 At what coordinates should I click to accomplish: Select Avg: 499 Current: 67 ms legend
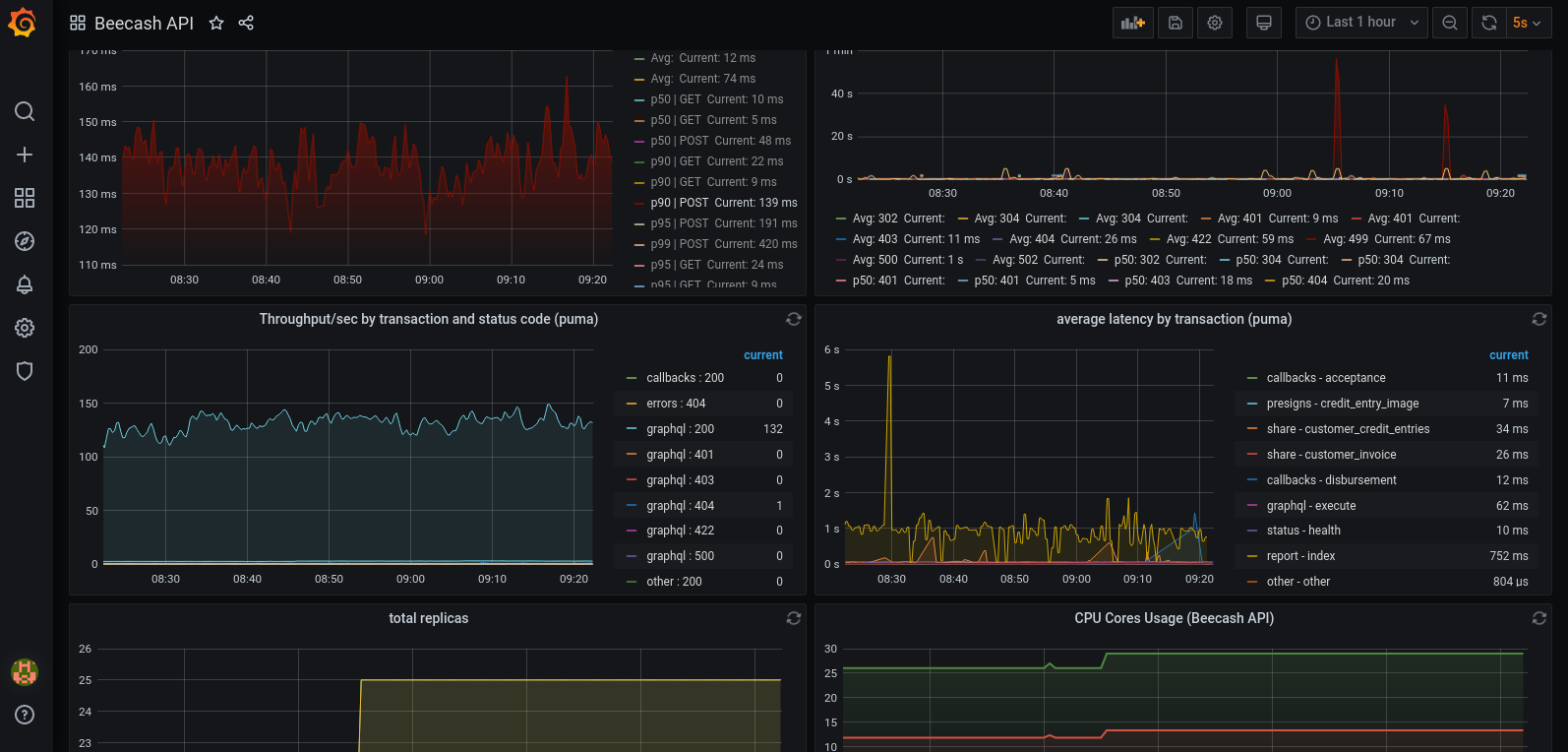click(x=1386, y=239)
